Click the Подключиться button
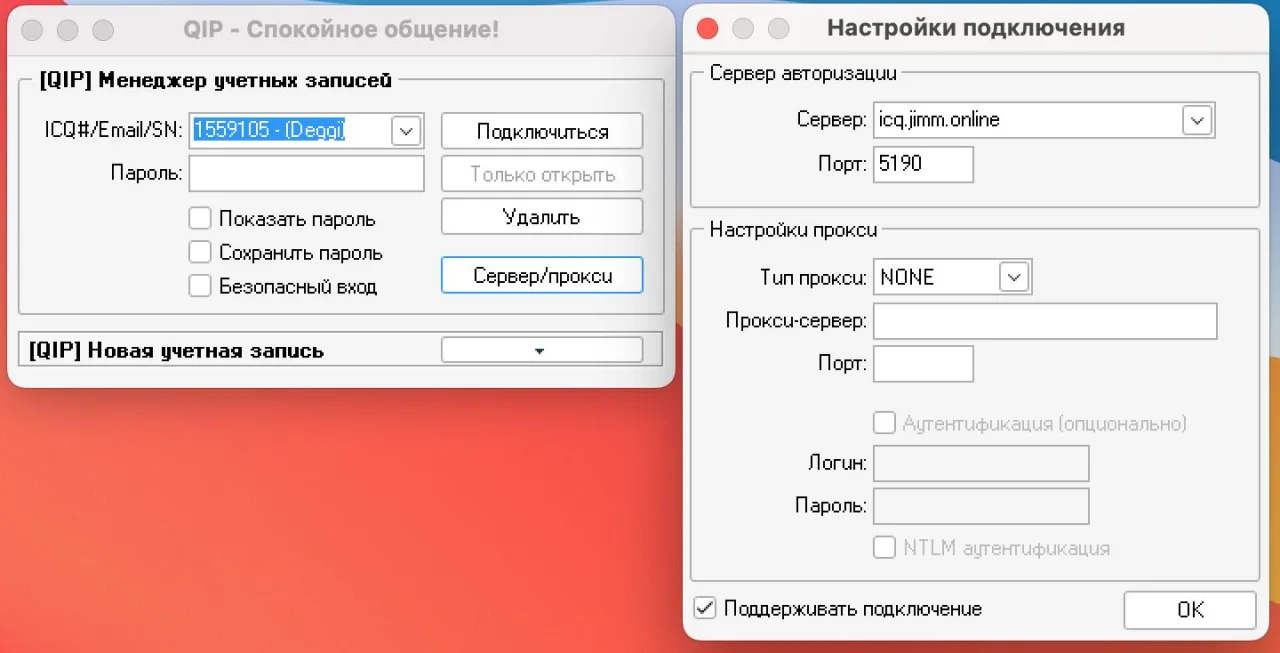 pos(542,132)
